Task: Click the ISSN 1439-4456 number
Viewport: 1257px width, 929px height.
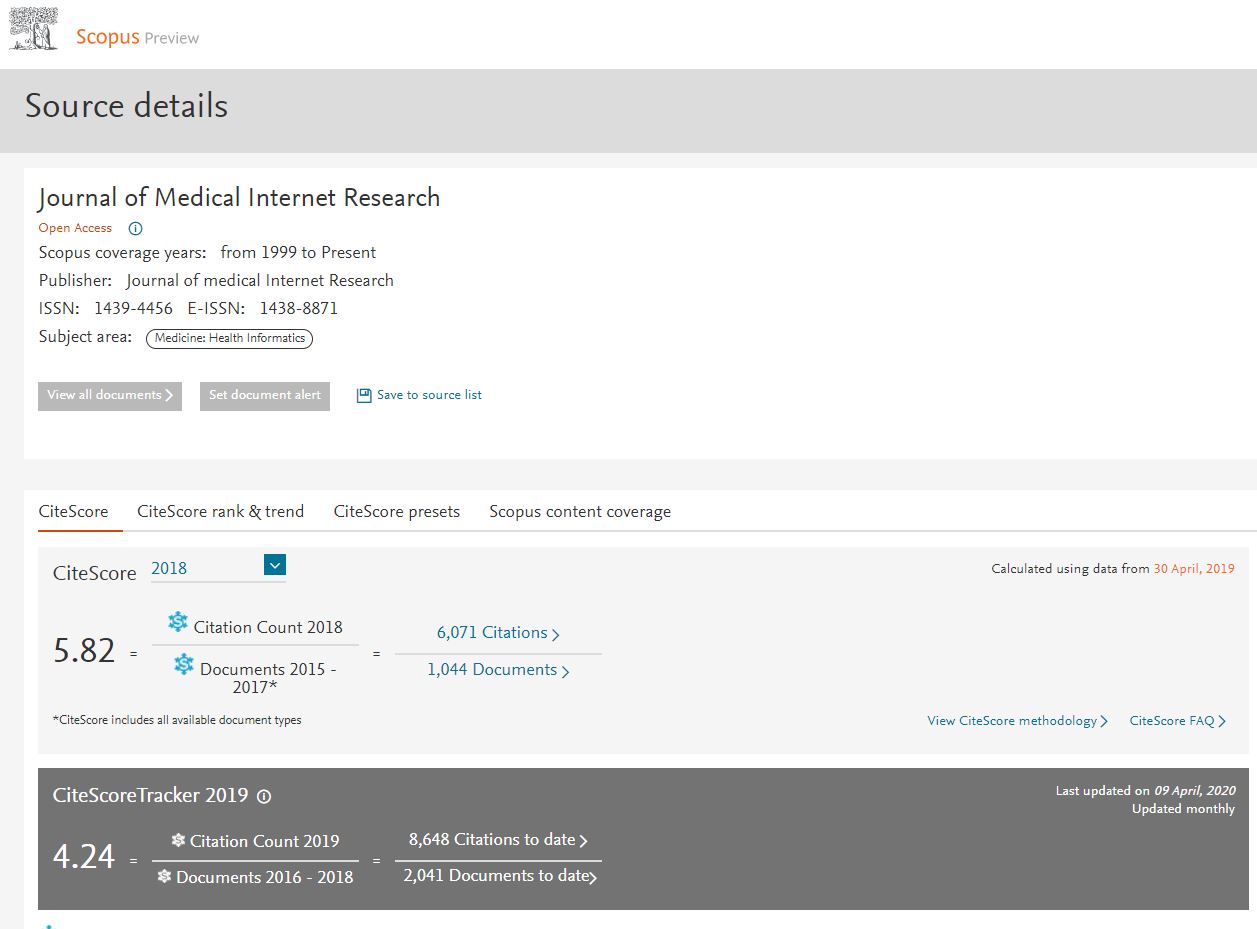Action: click(133, 308)
